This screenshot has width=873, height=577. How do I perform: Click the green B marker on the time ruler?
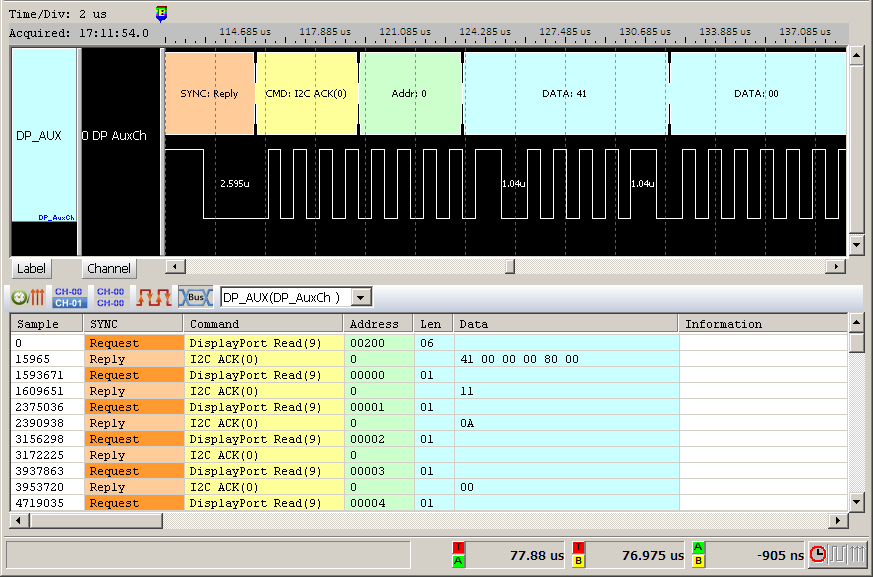[162, 13]
